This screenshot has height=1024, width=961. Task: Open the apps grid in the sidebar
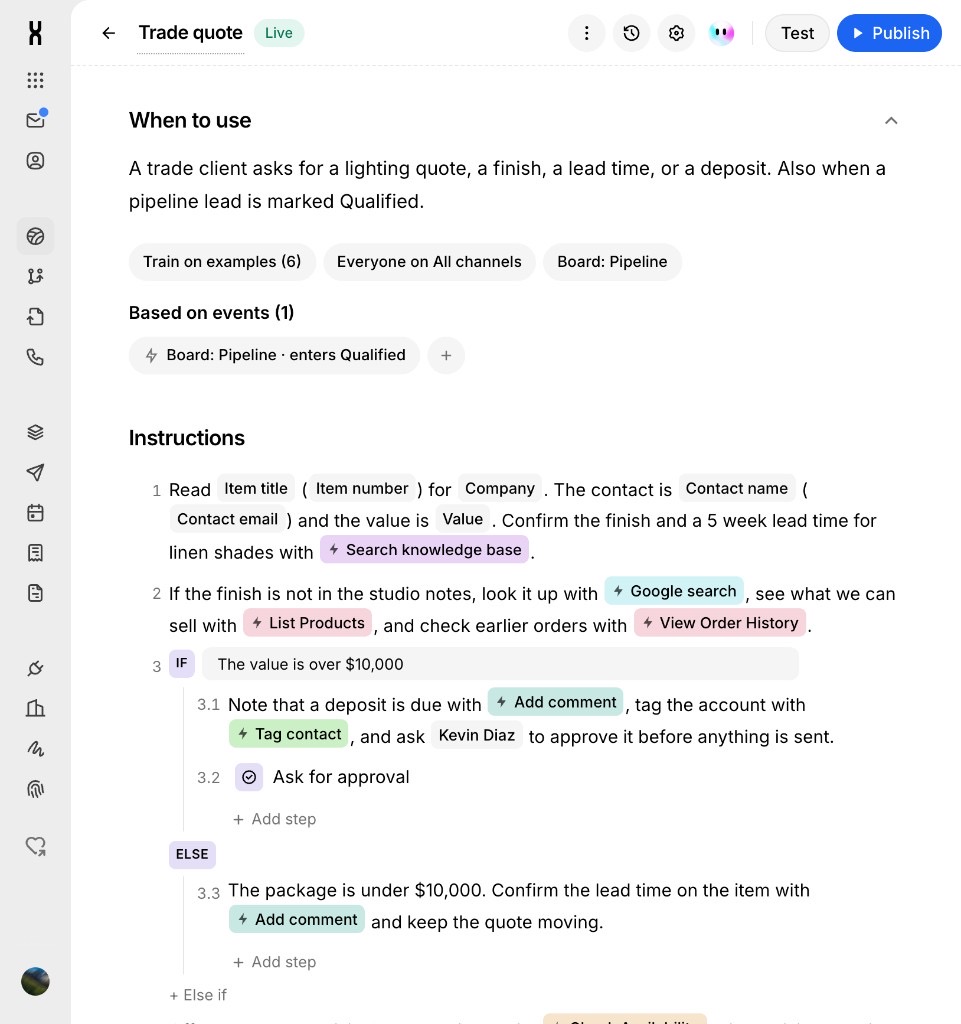click(x=35, y=80)
